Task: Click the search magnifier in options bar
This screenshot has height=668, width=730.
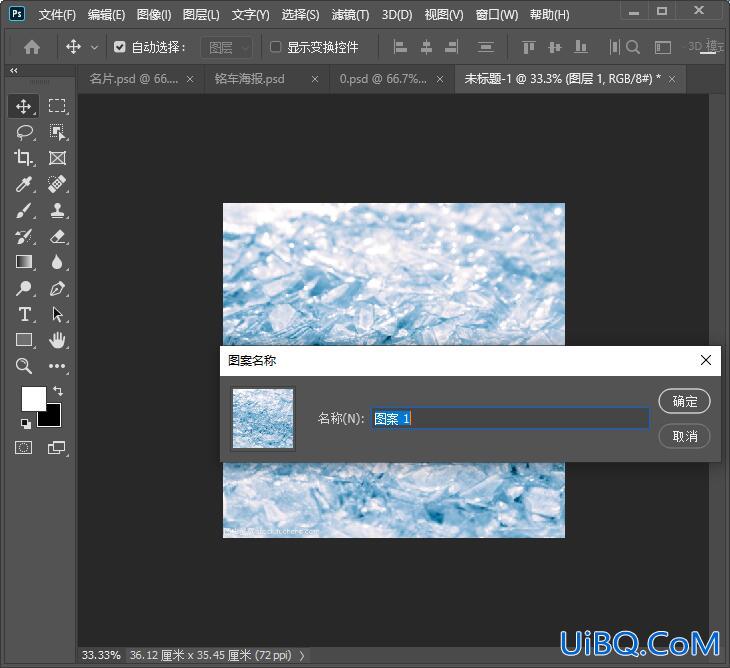Action: coord(633,47)
